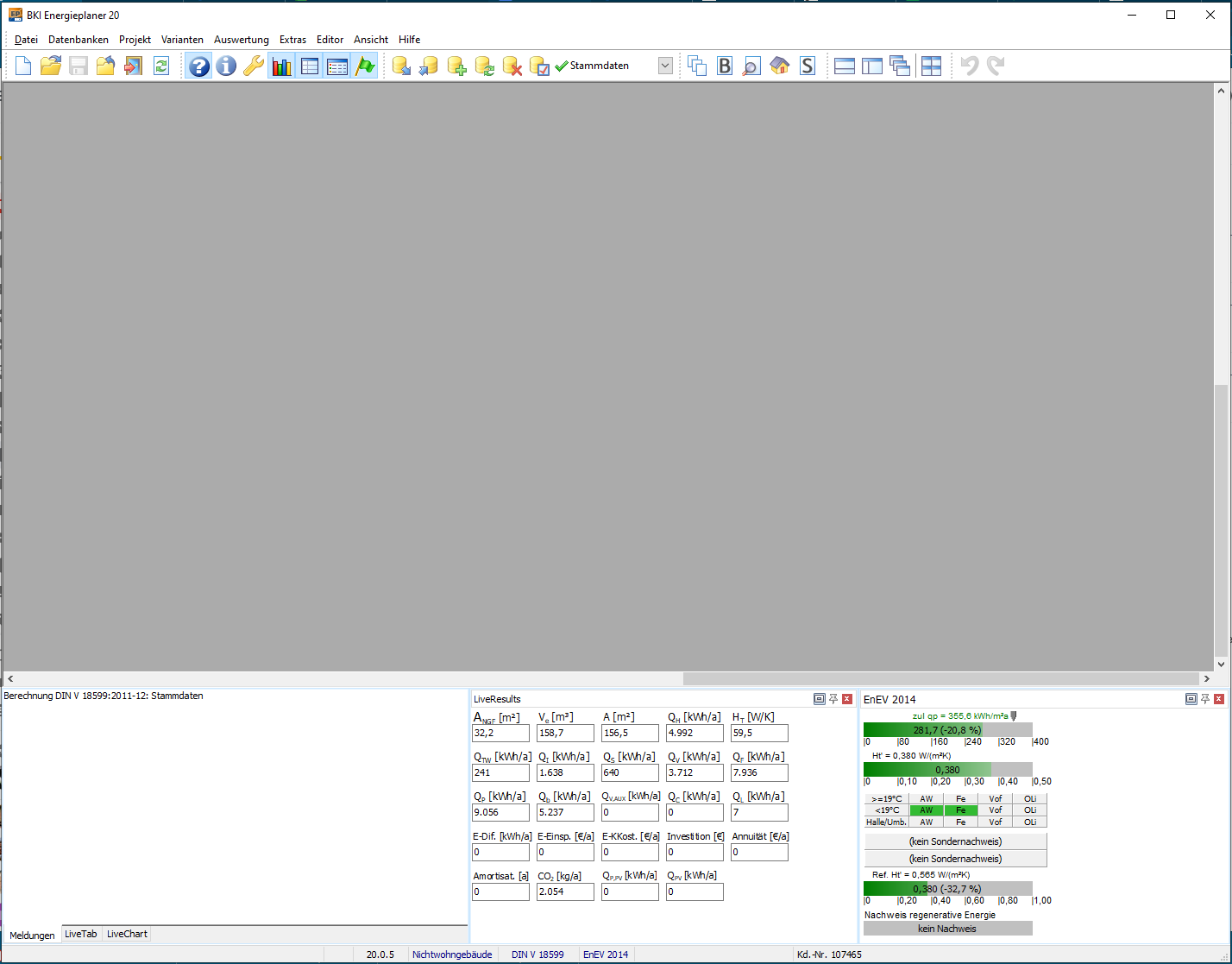
Task: Open the help question mark icon
Action: pos(199,66)
